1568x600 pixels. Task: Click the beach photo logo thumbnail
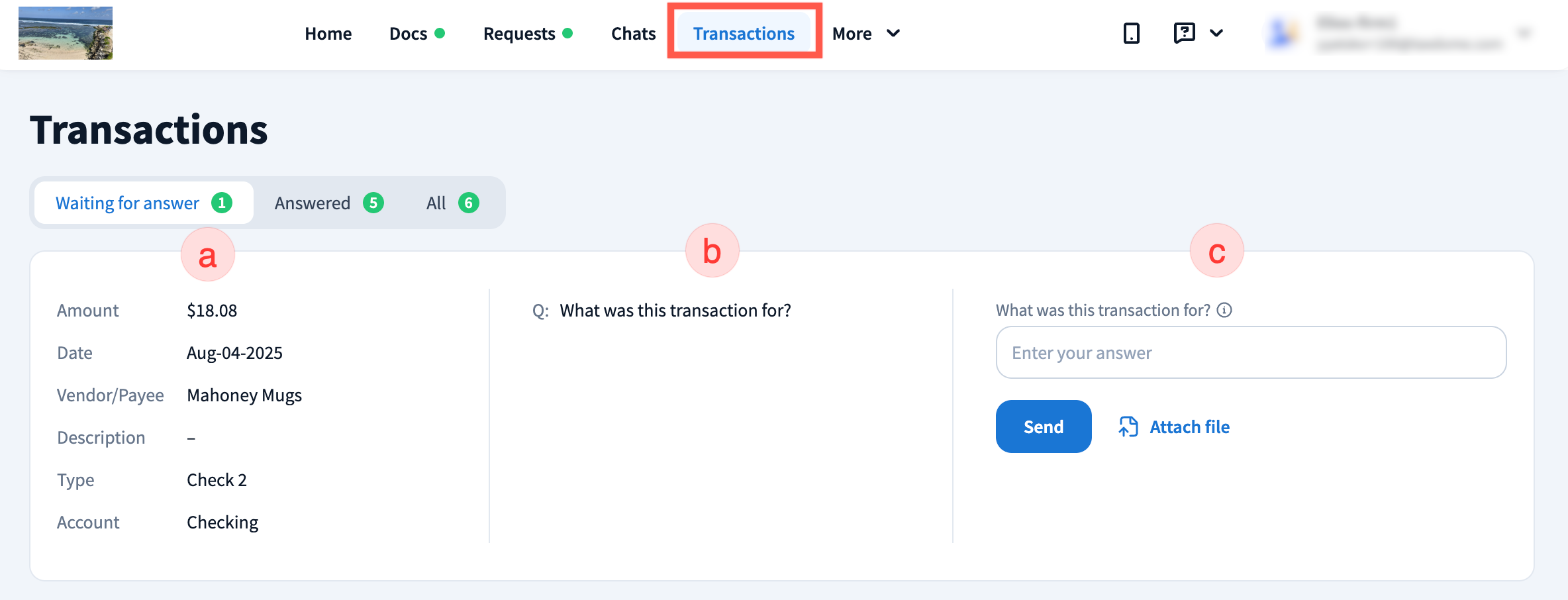click(66, 33)
